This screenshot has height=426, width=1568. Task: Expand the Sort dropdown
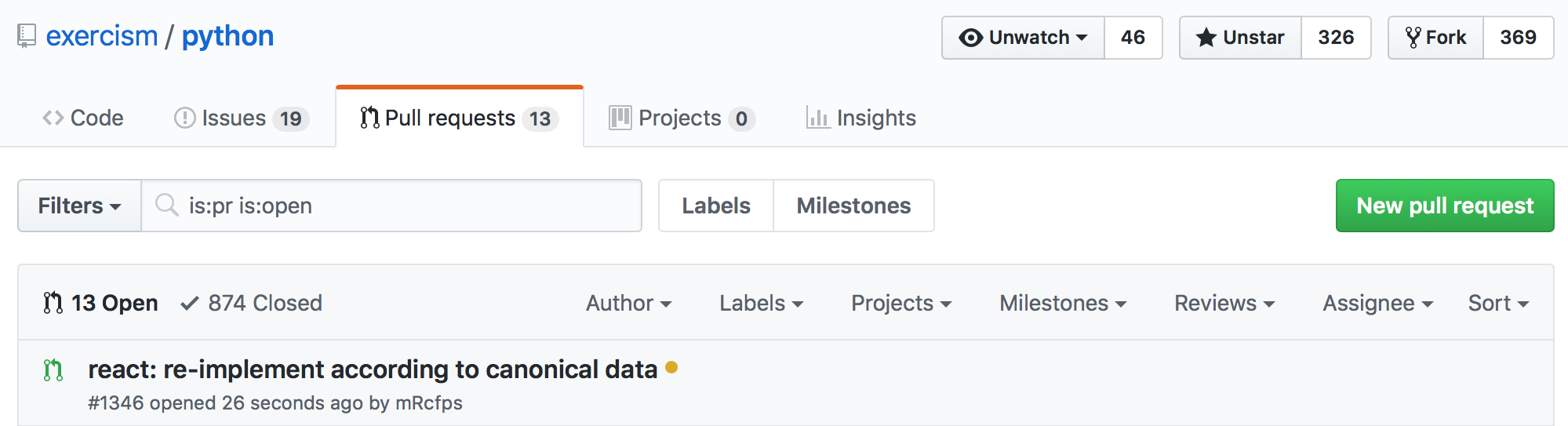point(1498,303)
